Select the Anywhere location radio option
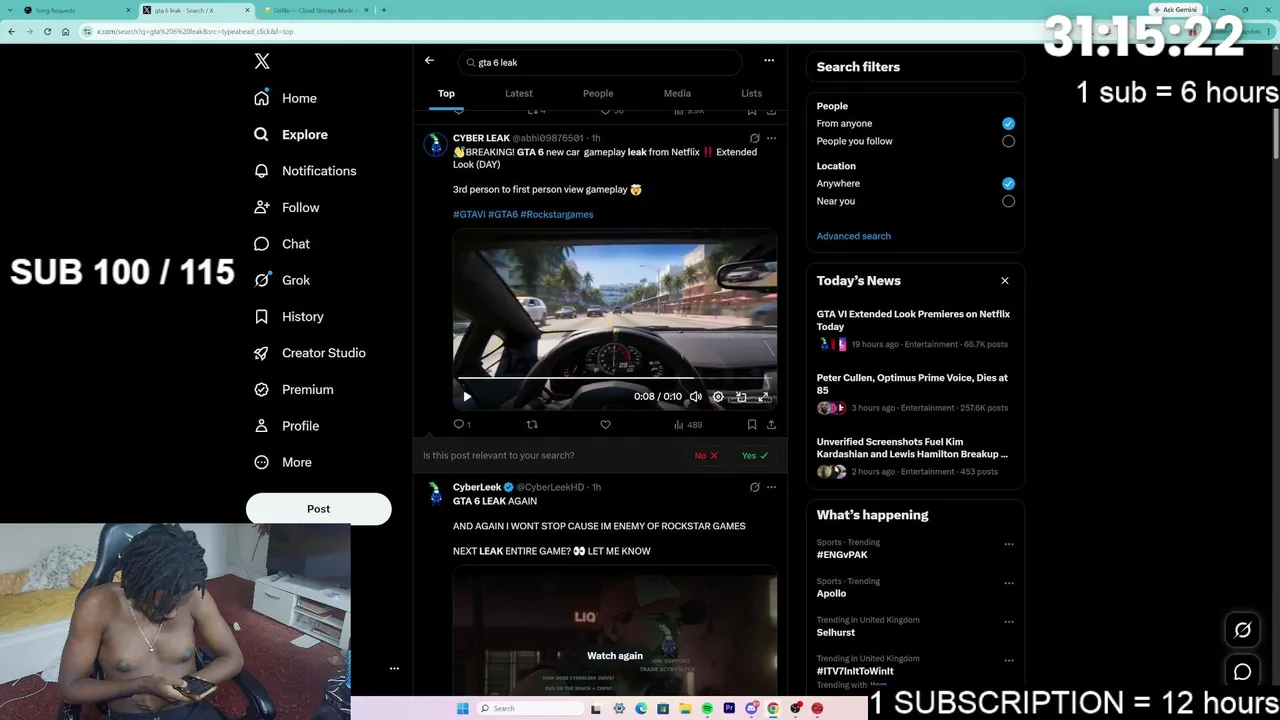Screen dimensions: 1280x720 tap(1008, 183)
